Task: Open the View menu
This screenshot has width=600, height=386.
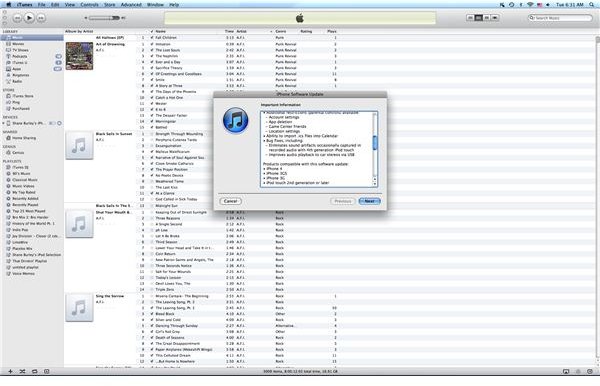Action: [70, 5]
